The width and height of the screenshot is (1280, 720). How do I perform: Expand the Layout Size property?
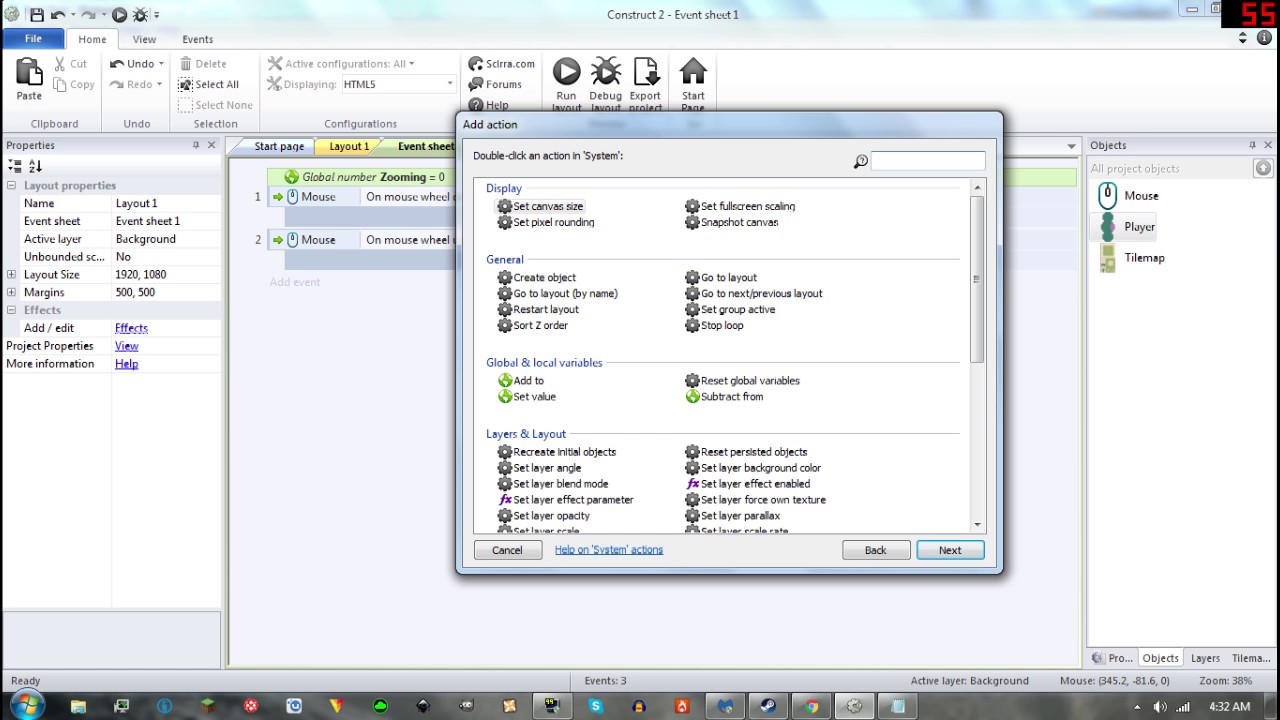click(x=11, y=275)
